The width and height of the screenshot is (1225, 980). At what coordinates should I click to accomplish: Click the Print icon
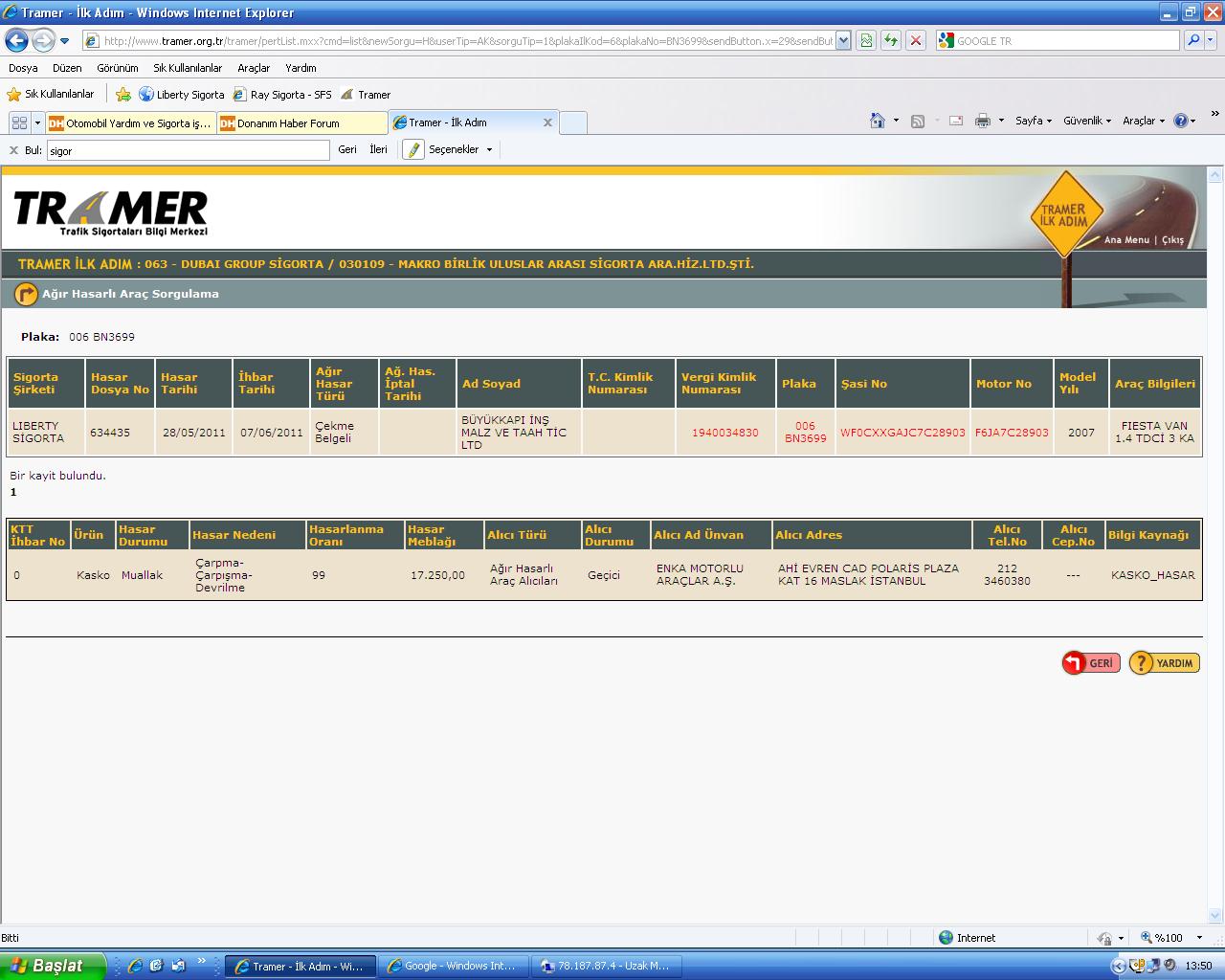[982, 121]
